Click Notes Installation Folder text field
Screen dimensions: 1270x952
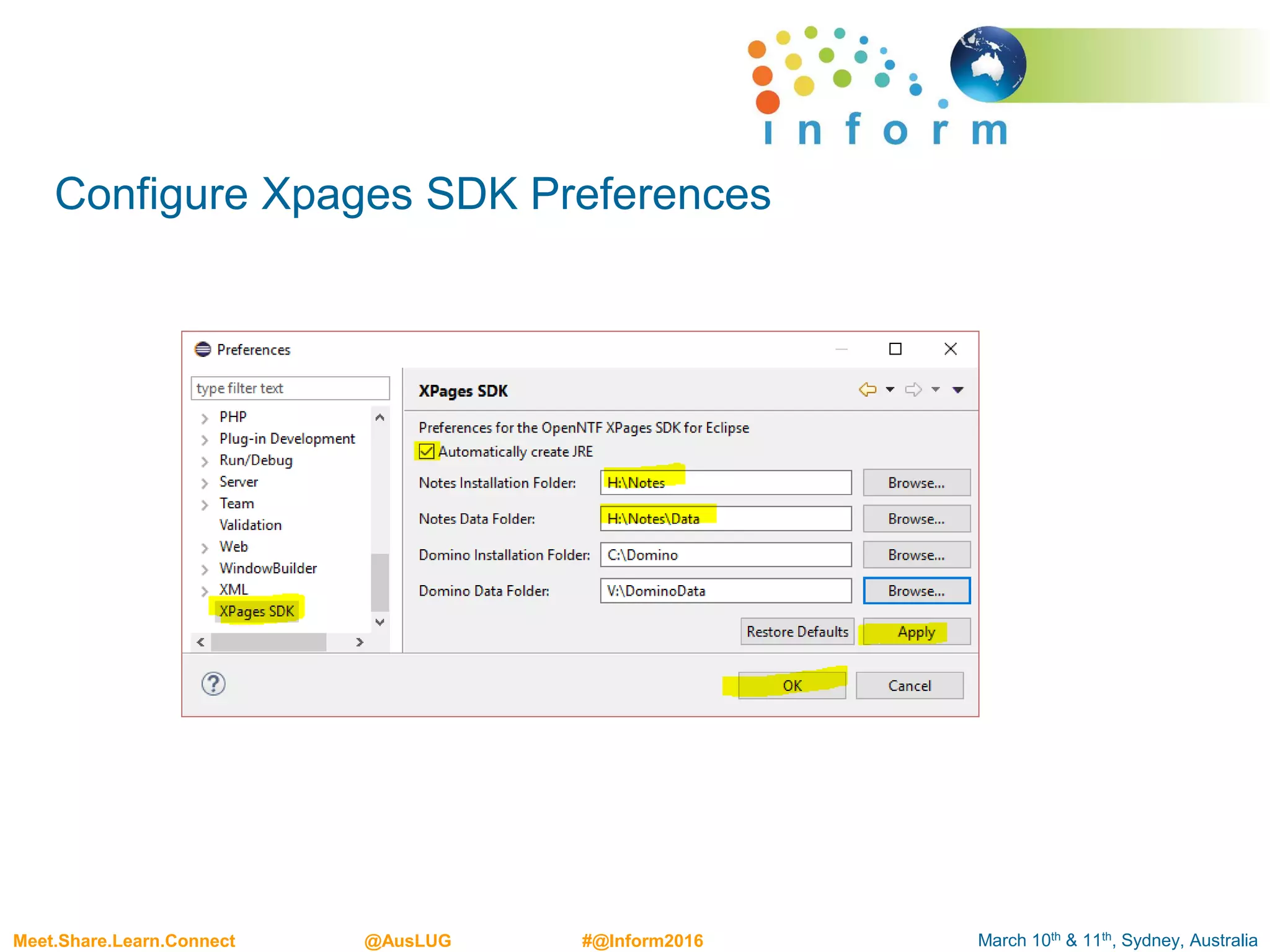pyautogui.click(x=726, y=482)
